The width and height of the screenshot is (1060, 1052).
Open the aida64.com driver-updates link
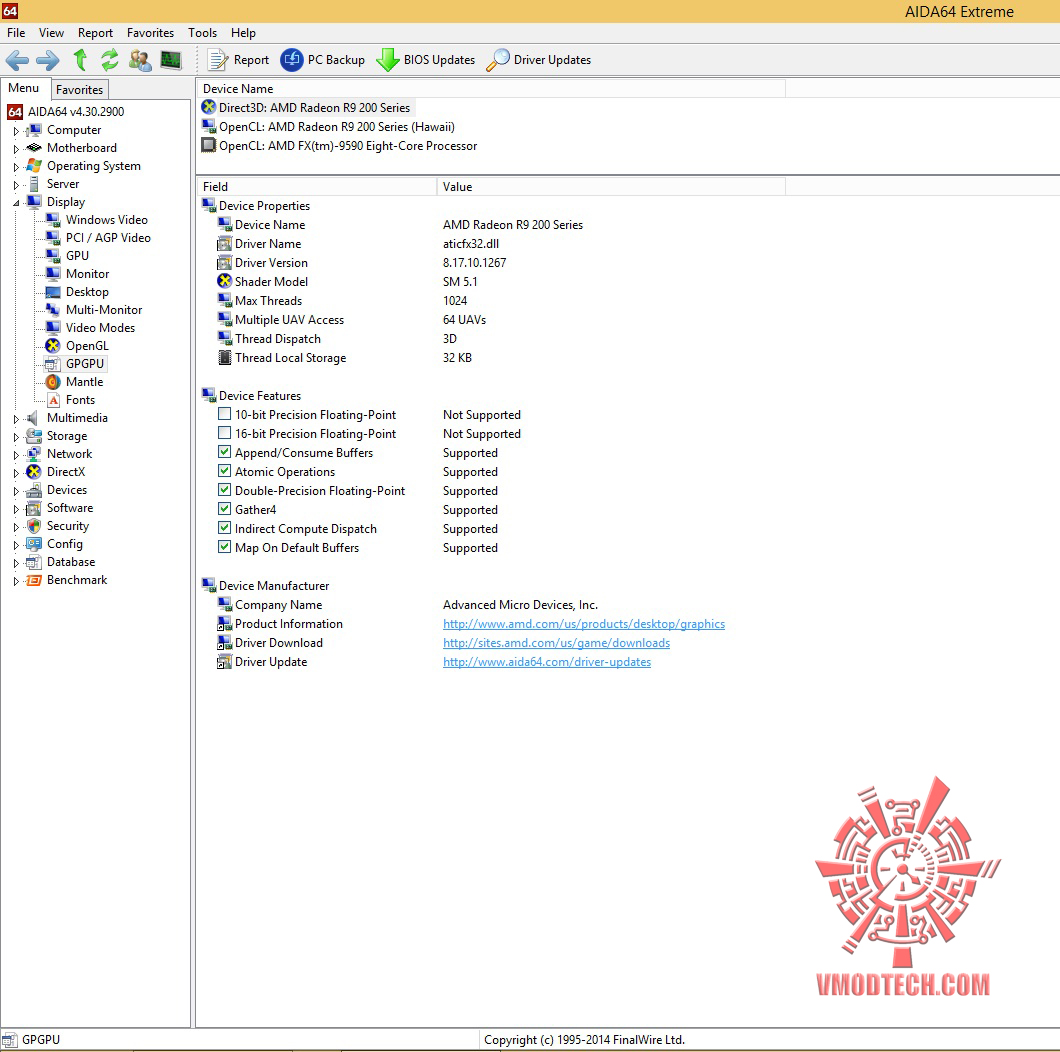pos(547,661)
